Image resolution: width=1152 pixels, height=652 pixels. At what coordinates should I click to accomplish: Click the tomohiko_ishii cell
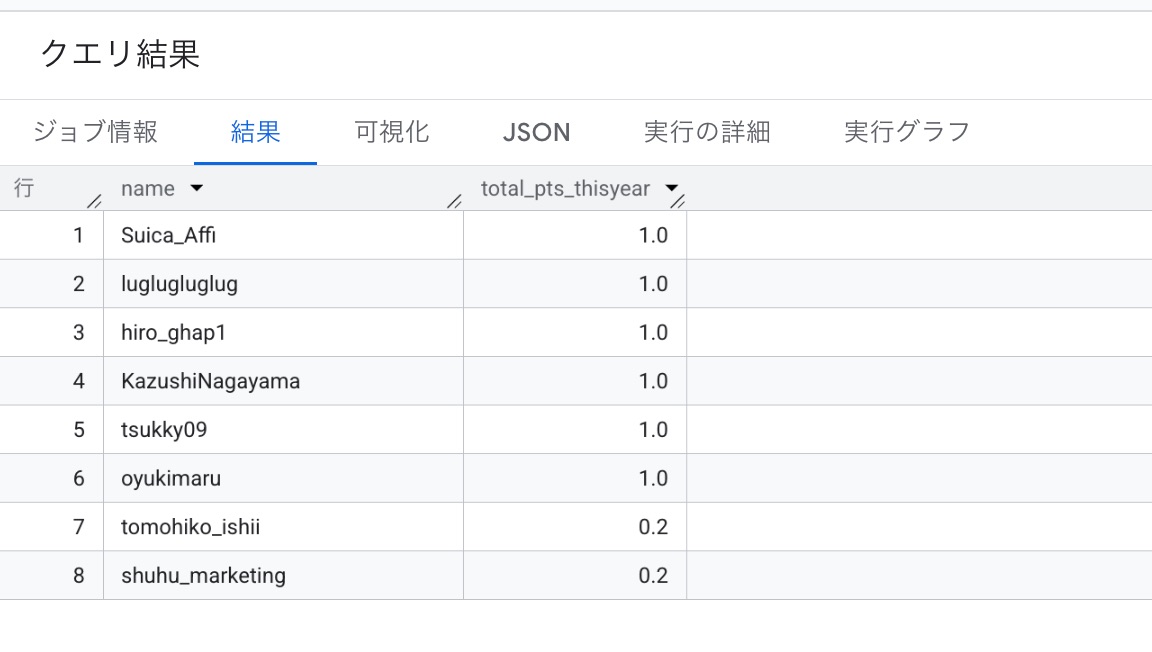tap(190, 527)
